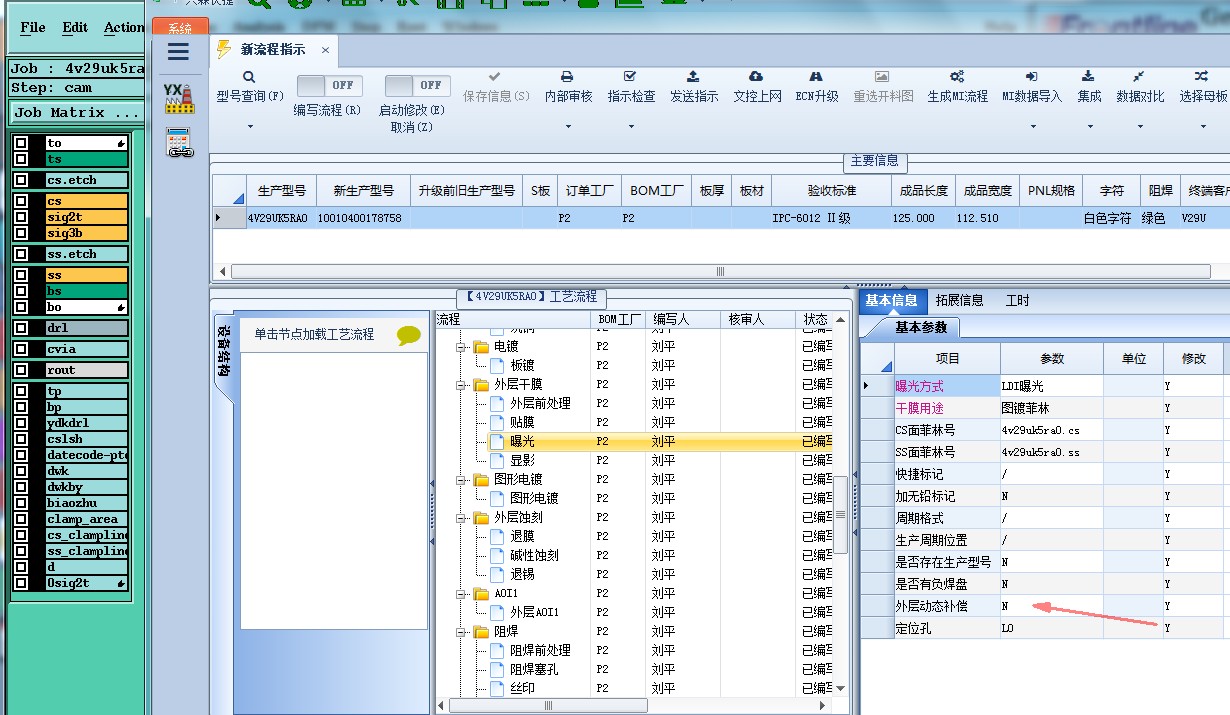Open the Edit menu

click(75, 28)
